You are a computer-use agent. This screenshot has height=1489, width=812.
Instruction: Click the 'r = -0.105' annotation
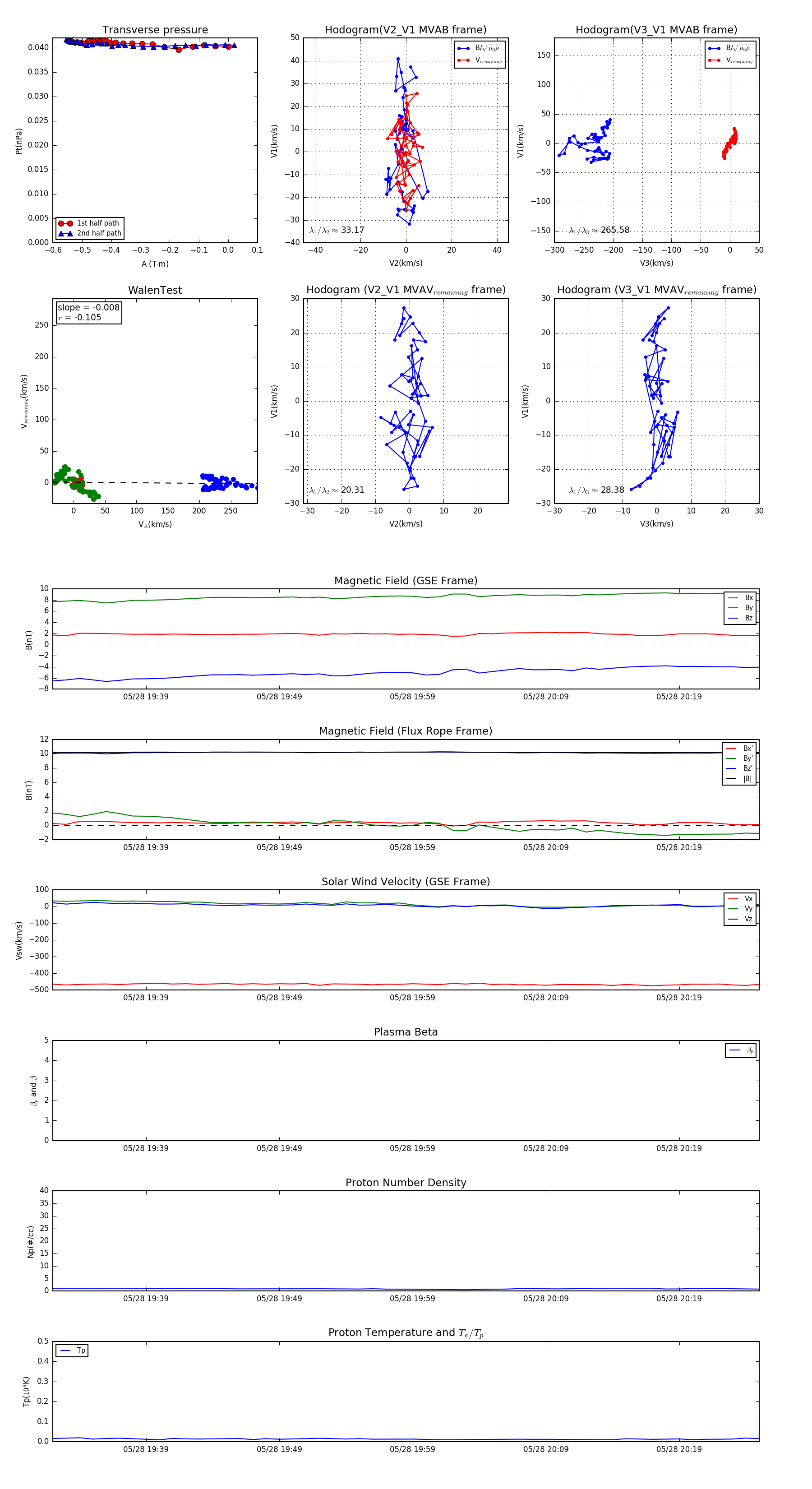pyautogui.click(x=79, y=317)
